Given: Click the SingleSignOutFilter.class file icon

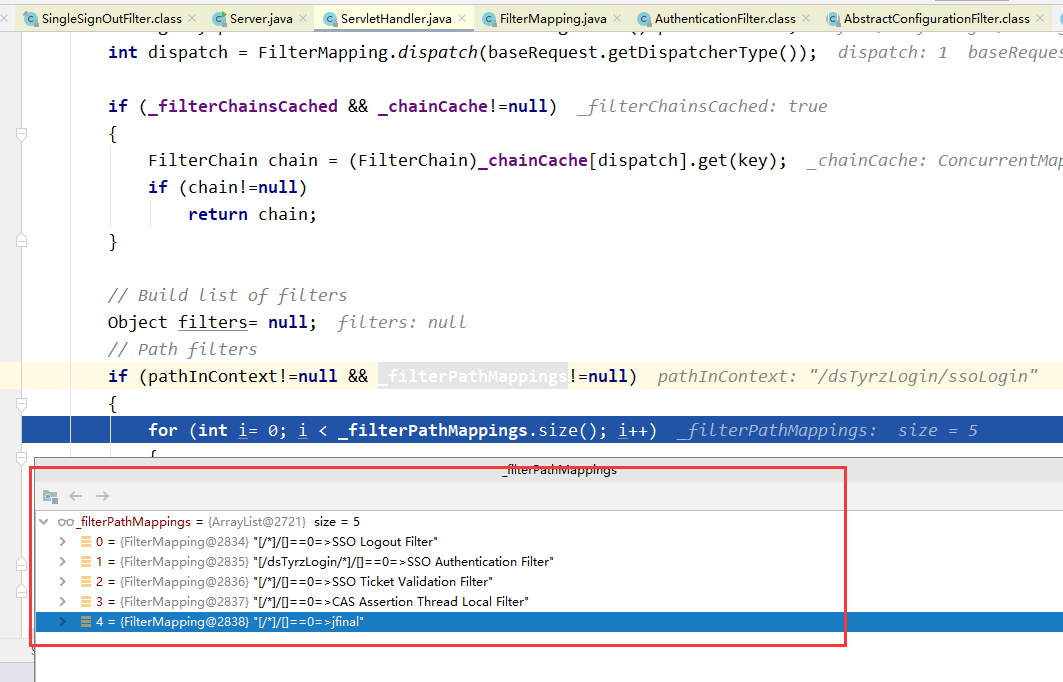Looking at the screenshot, I should (x=31, y=19).
